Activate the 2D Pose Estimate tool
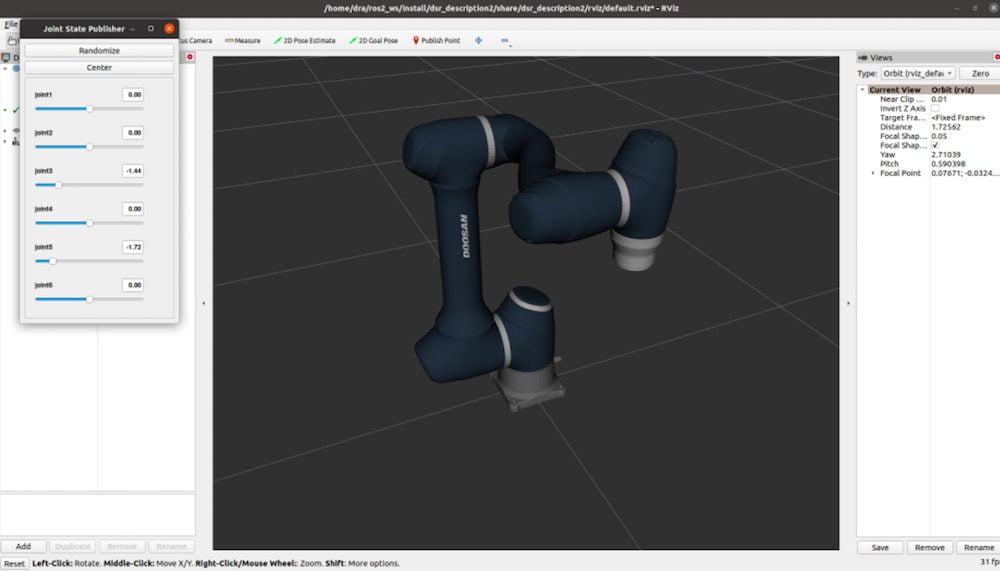The width and height of the screenshot is (1000, 571). [x=305, y=41]
